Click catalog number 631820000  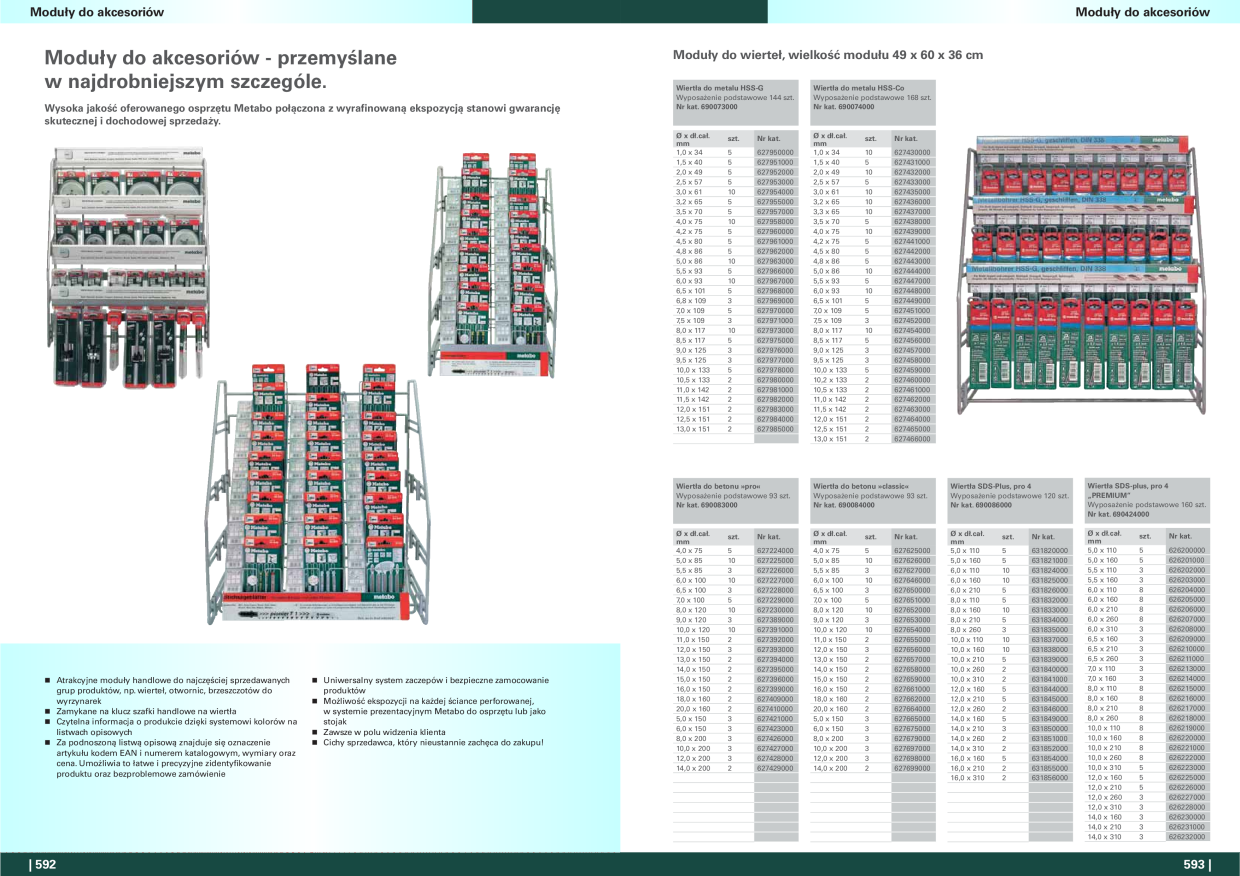point(1049,551)
